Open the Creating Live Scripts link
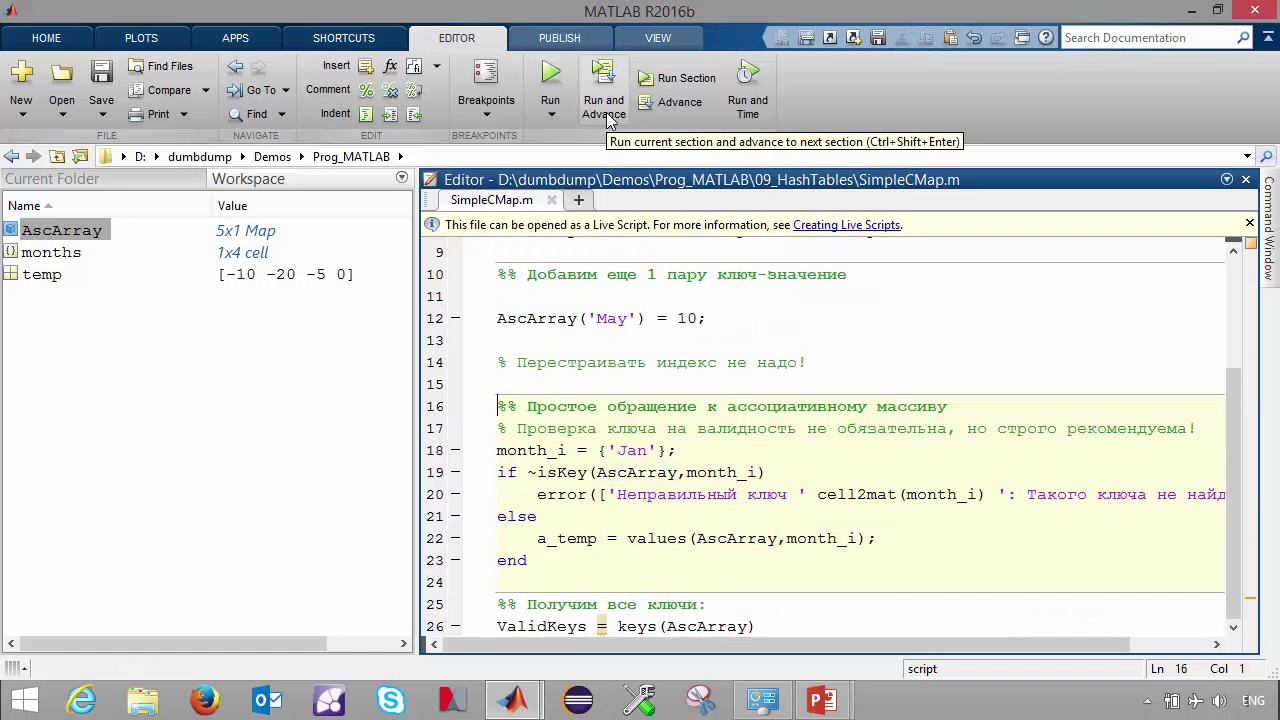This screenshot has height=720, width=1280. tap(846, 225)
